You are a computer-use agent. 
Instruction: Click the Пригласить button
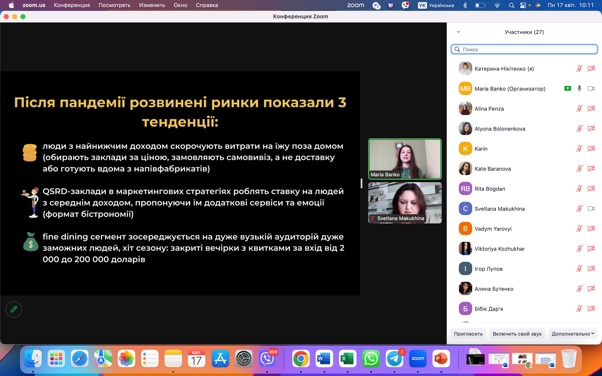(x=468, y=334)
